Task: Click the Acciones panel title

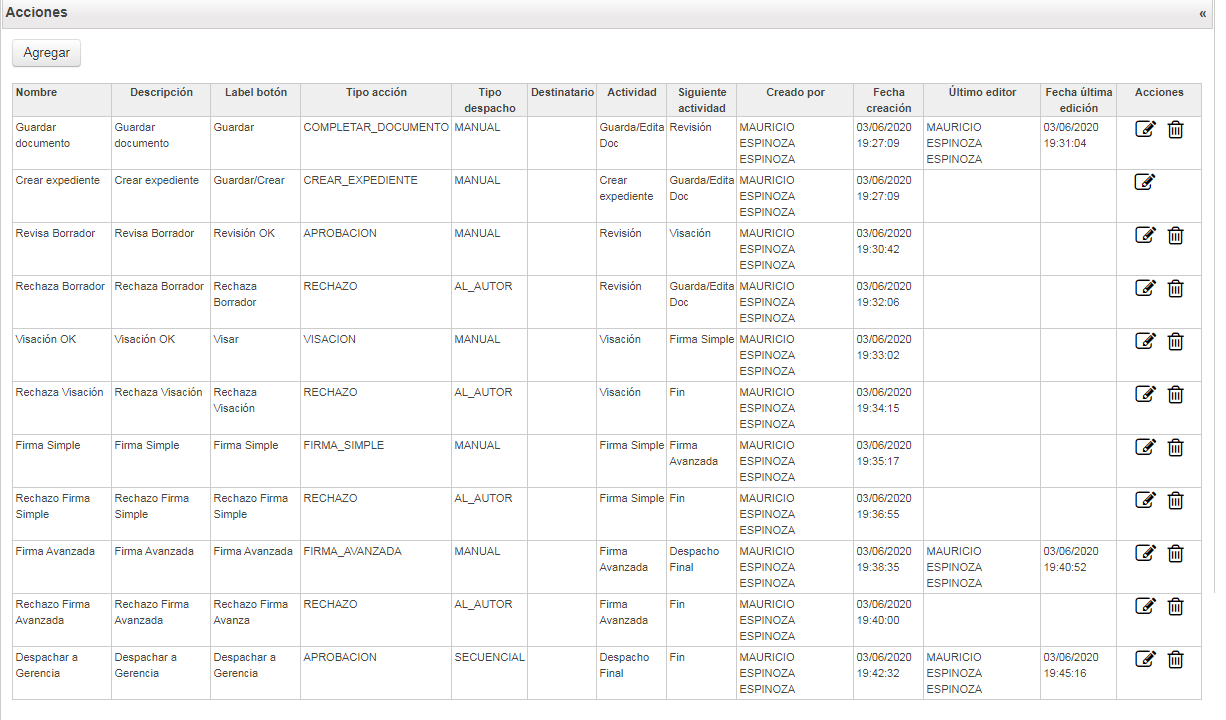Action: coord(37,13)
